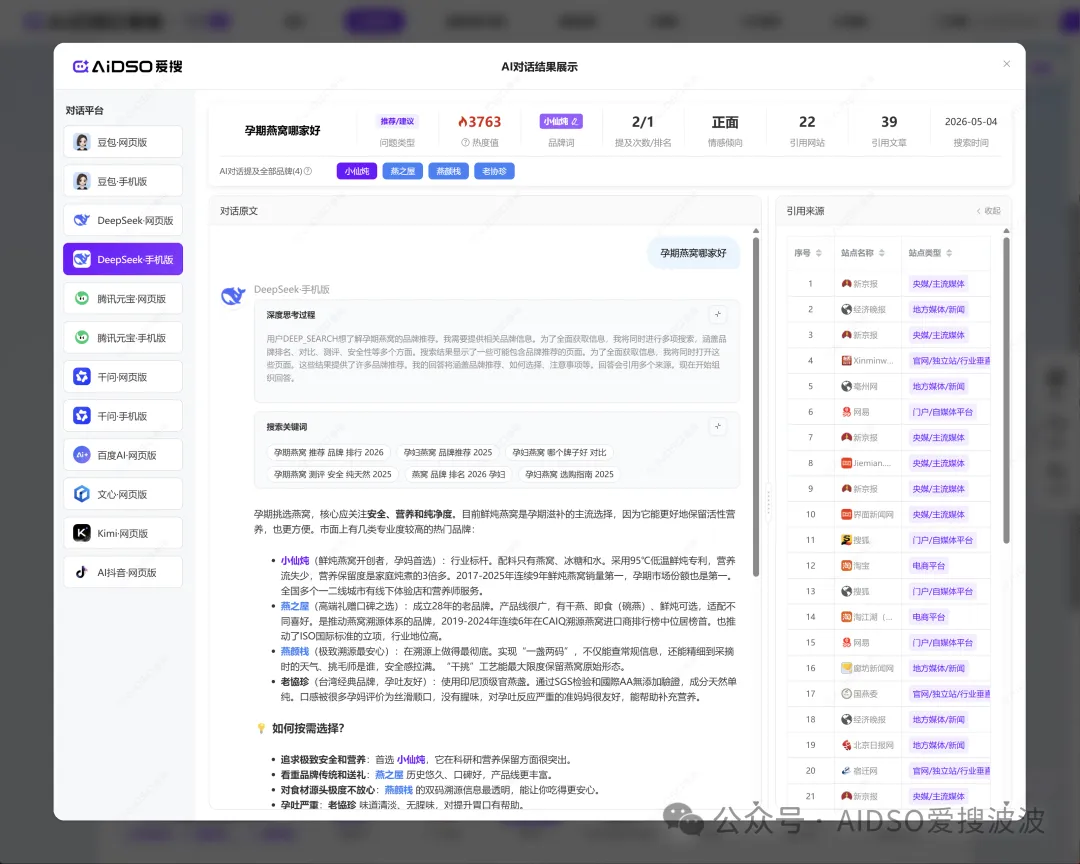Click the 推荐/建议 question type tag
Image resolution: width=1080 pixels, height=864 pixels.
coord(397,121)
